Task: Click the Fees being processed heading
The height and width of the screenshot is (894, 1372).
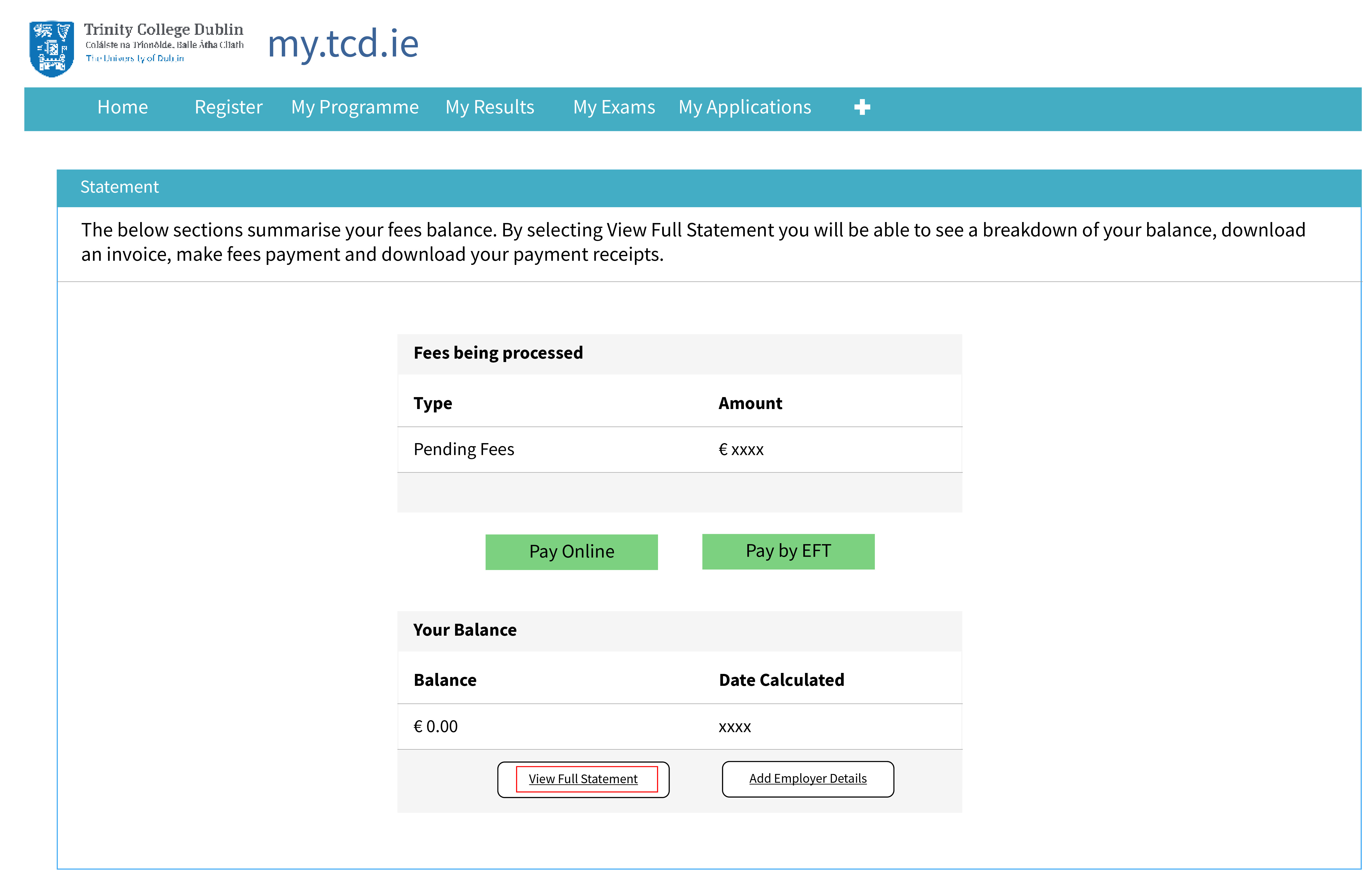Action: coord(498,353)
